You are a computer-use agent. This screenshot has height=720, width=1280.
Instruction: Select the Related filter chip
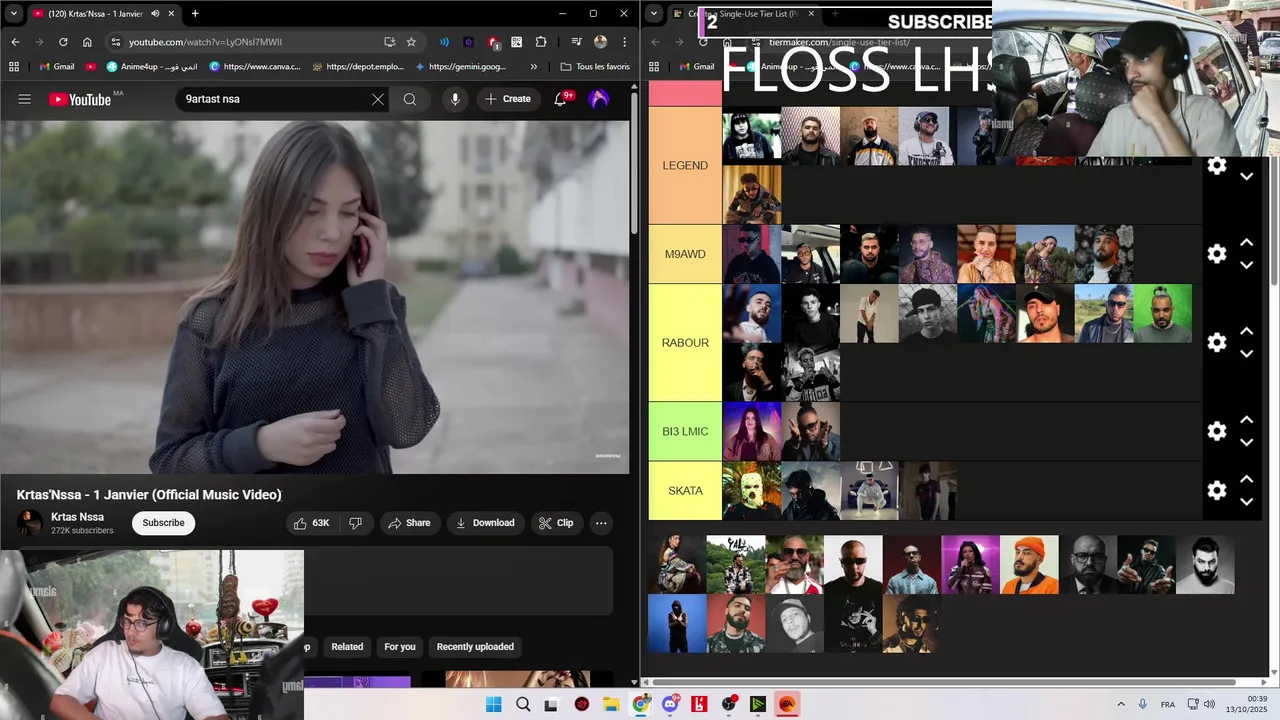pos(347,647)
